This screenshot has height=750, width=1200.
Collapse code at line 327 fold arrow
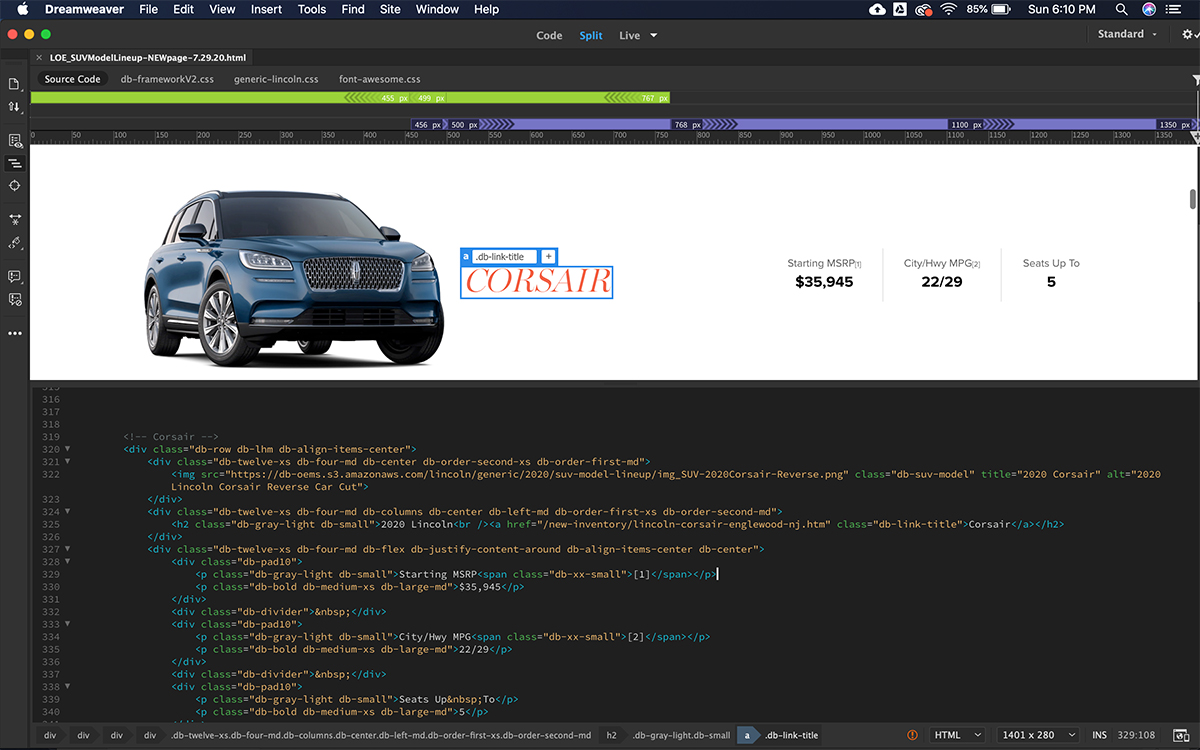pos(67,549)
